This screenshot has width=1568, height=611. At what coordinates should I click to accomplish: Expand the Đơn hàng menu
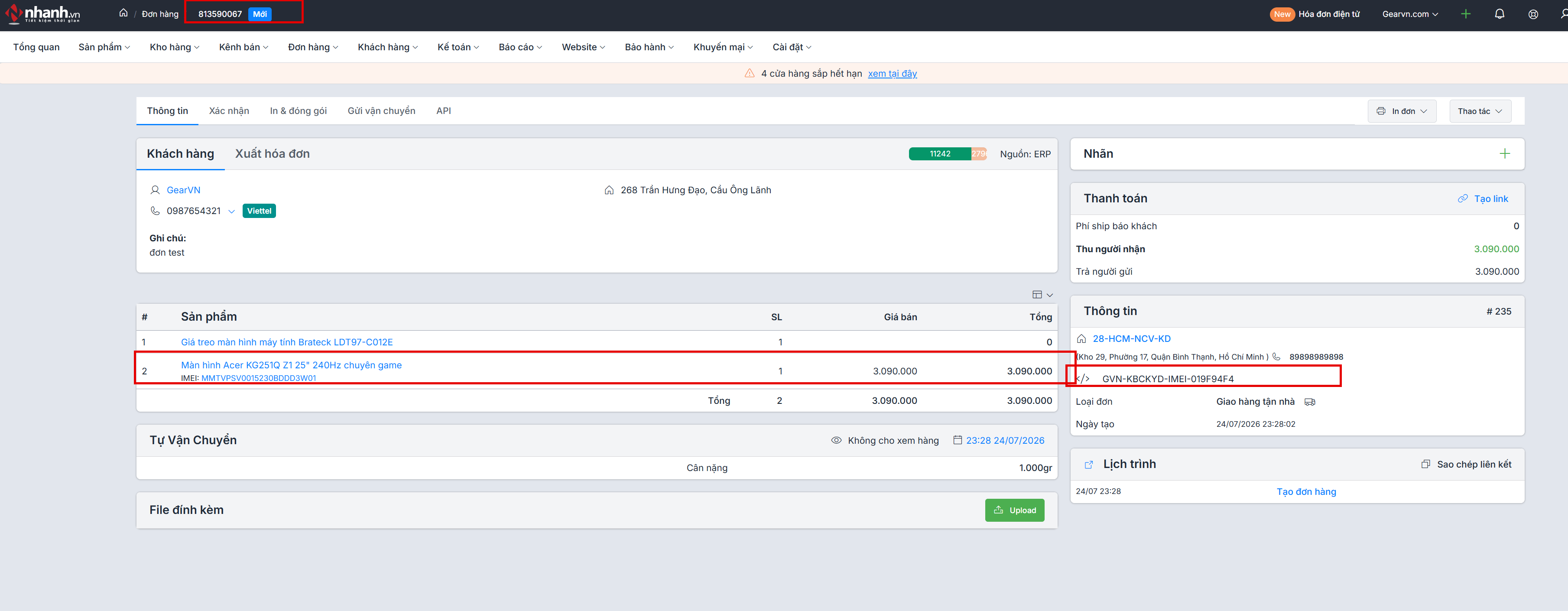coord(313,48)
